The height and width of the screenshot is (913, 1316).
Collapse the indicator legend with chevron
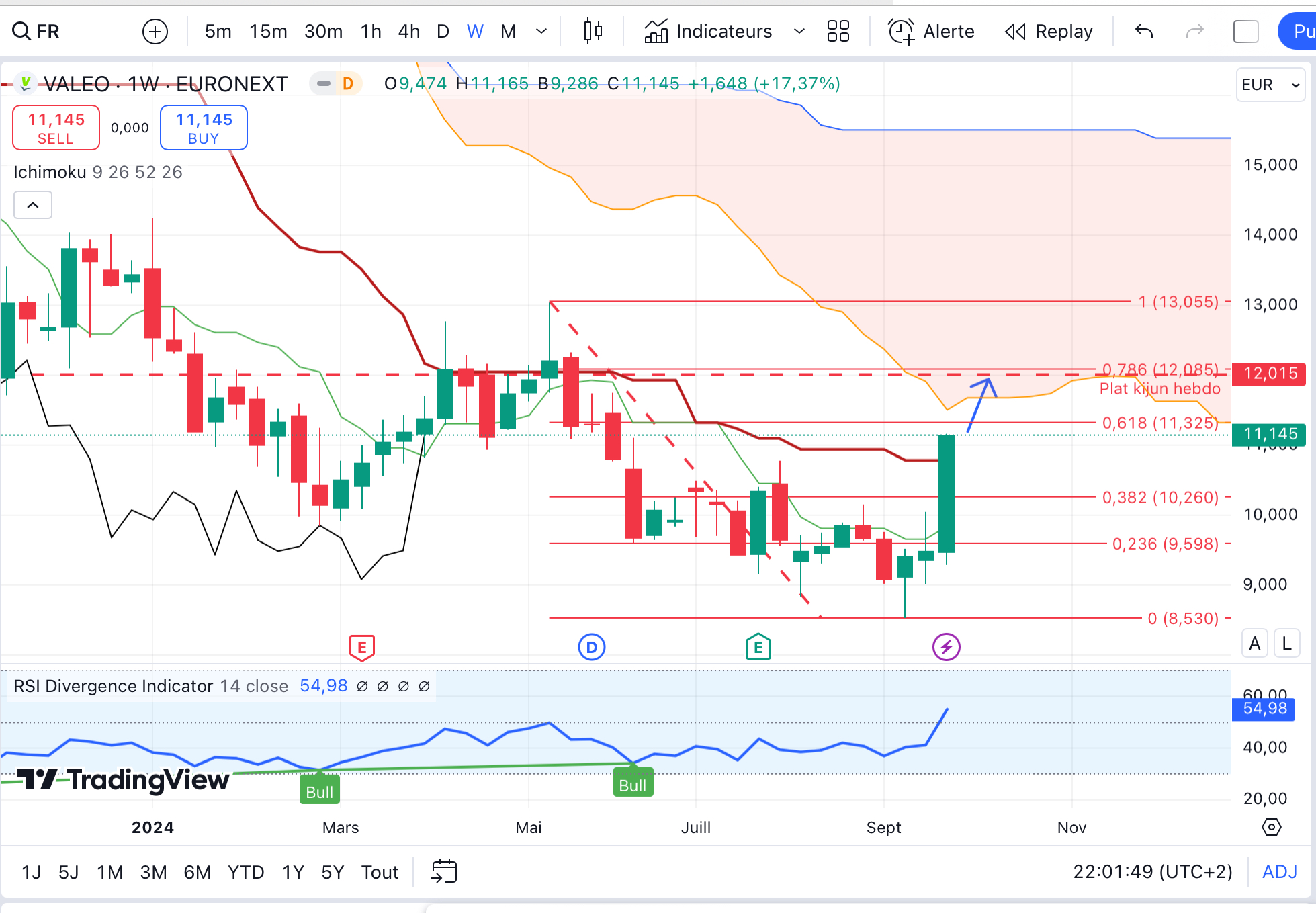[x=33, y=205]
